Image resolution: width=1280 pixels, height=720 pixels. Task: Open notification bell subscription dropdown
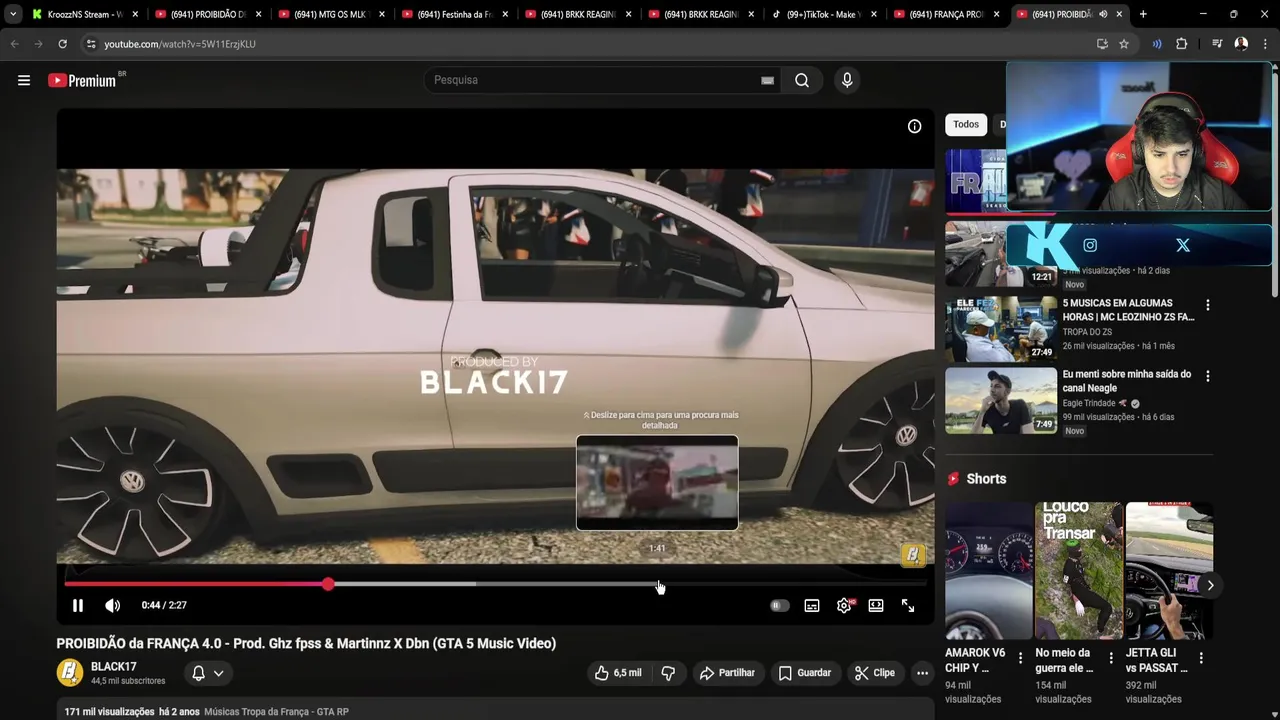[207, 673]
